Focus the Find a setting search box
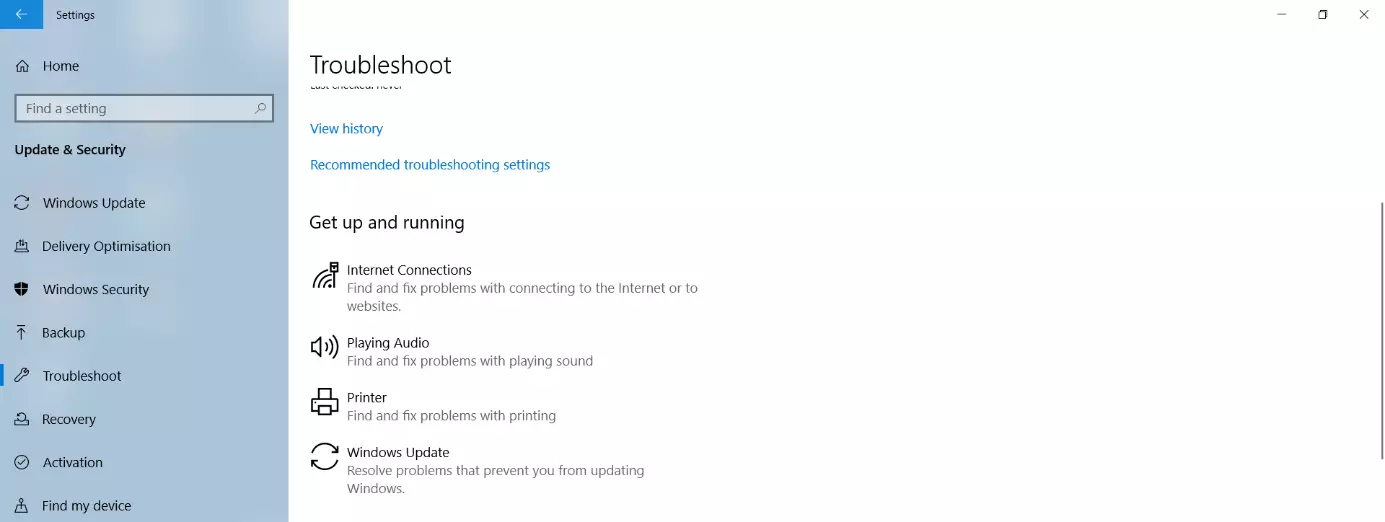 (135, 108)
